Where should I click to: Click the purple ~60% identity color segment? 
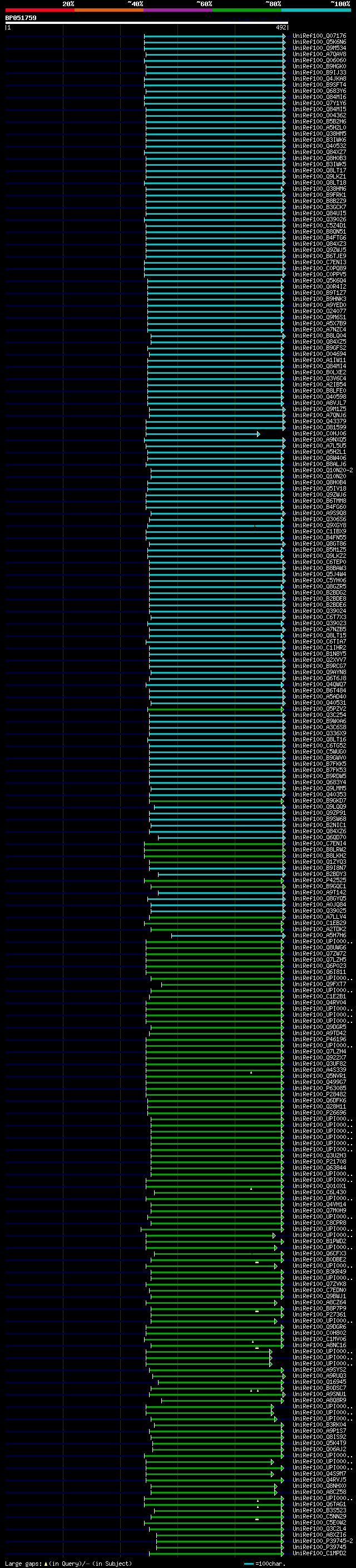click(x=179, y=10)
